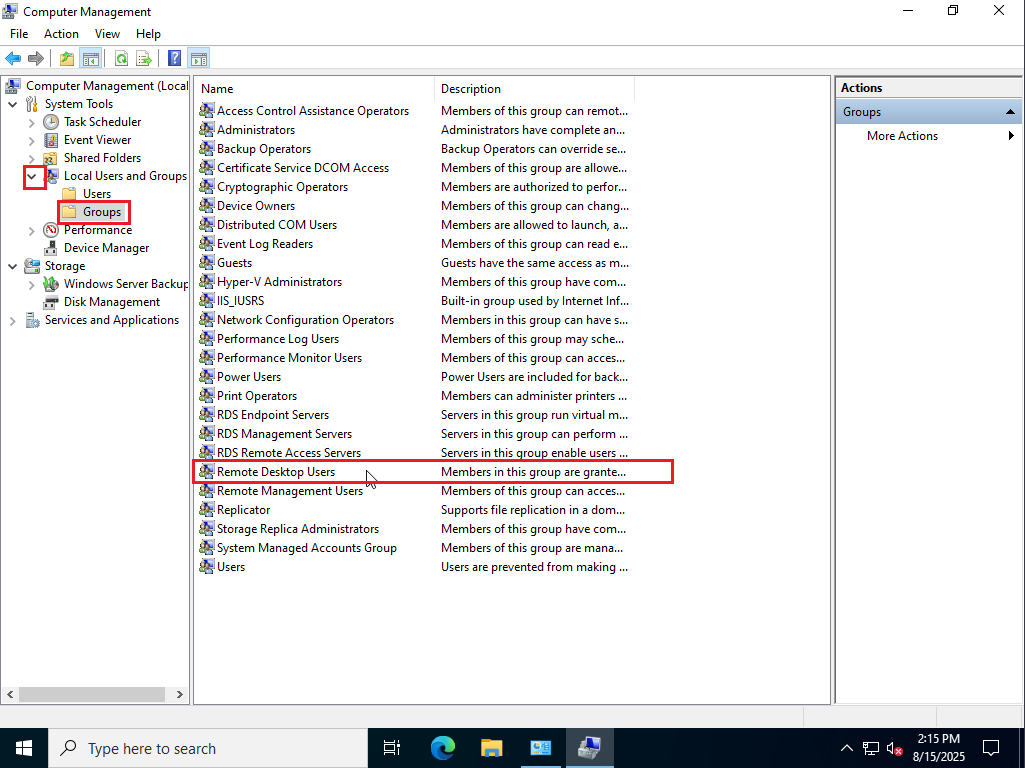Open the Help menu
The width and height of the screenshot is (1025, 768).
pos(148,34)
